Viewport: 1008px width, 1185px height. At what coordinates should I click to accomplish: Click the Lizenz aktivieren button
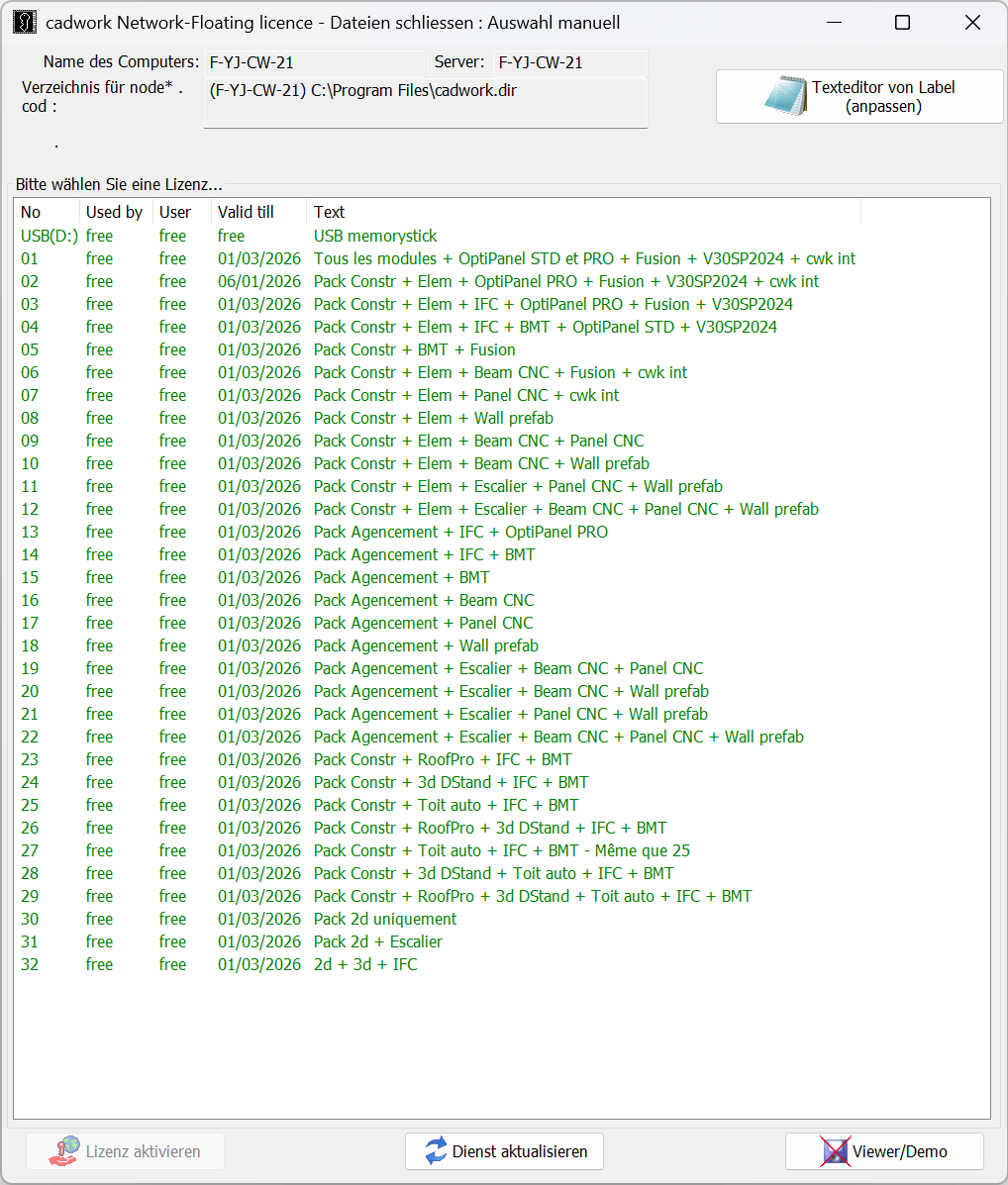coord(125,1151)
